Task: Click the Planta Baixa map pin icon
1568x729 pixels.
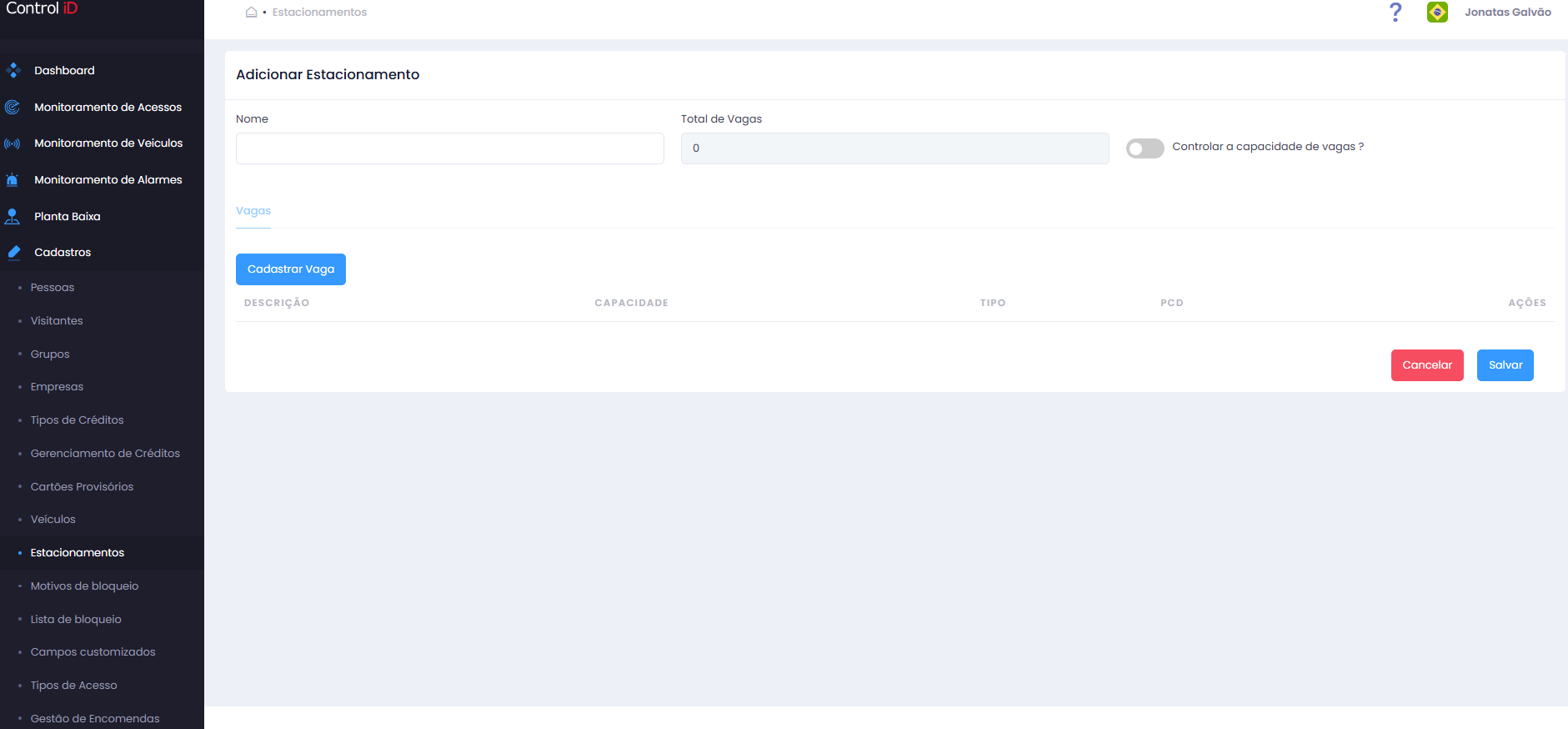Action: (x=13, y=217)
